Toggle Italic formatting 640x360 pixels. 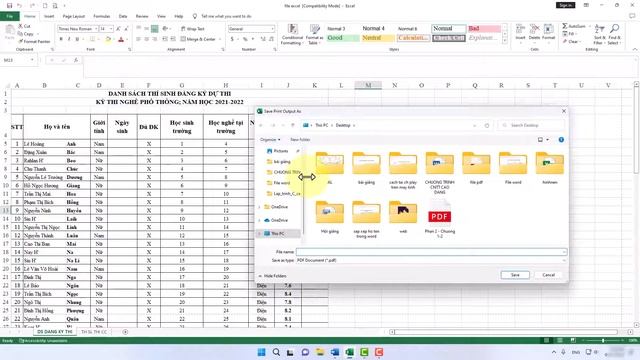pyautogui.click(x=69, y=40)
